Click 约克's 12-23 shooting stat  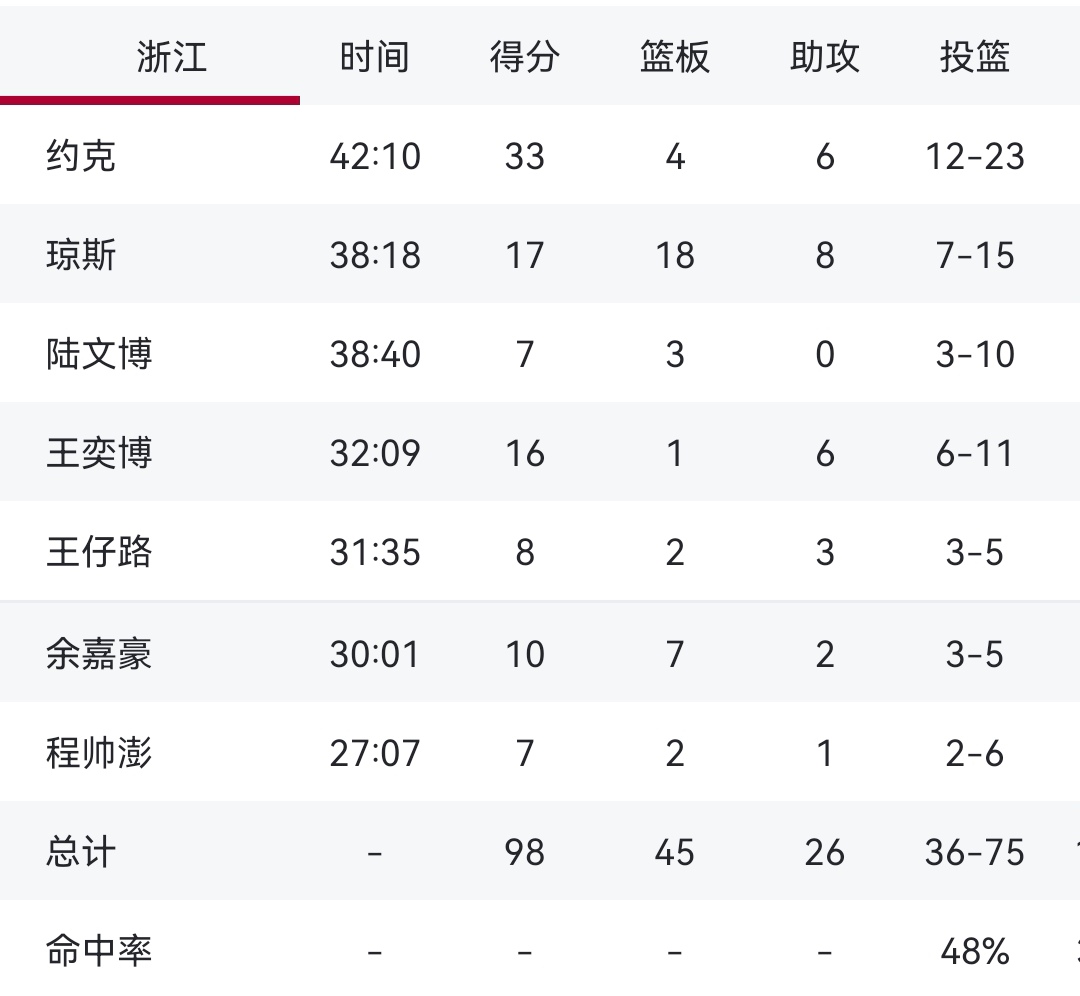click(973, 155)
